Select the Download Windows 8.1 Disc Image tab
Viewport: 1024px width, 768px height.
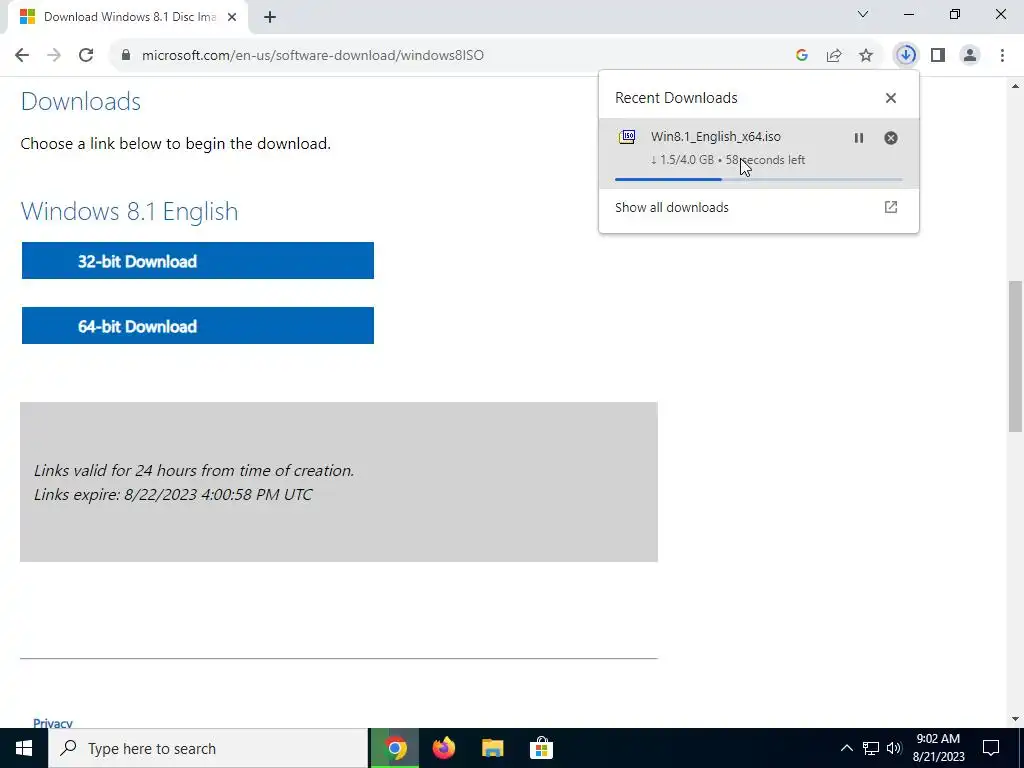(128, 17)
